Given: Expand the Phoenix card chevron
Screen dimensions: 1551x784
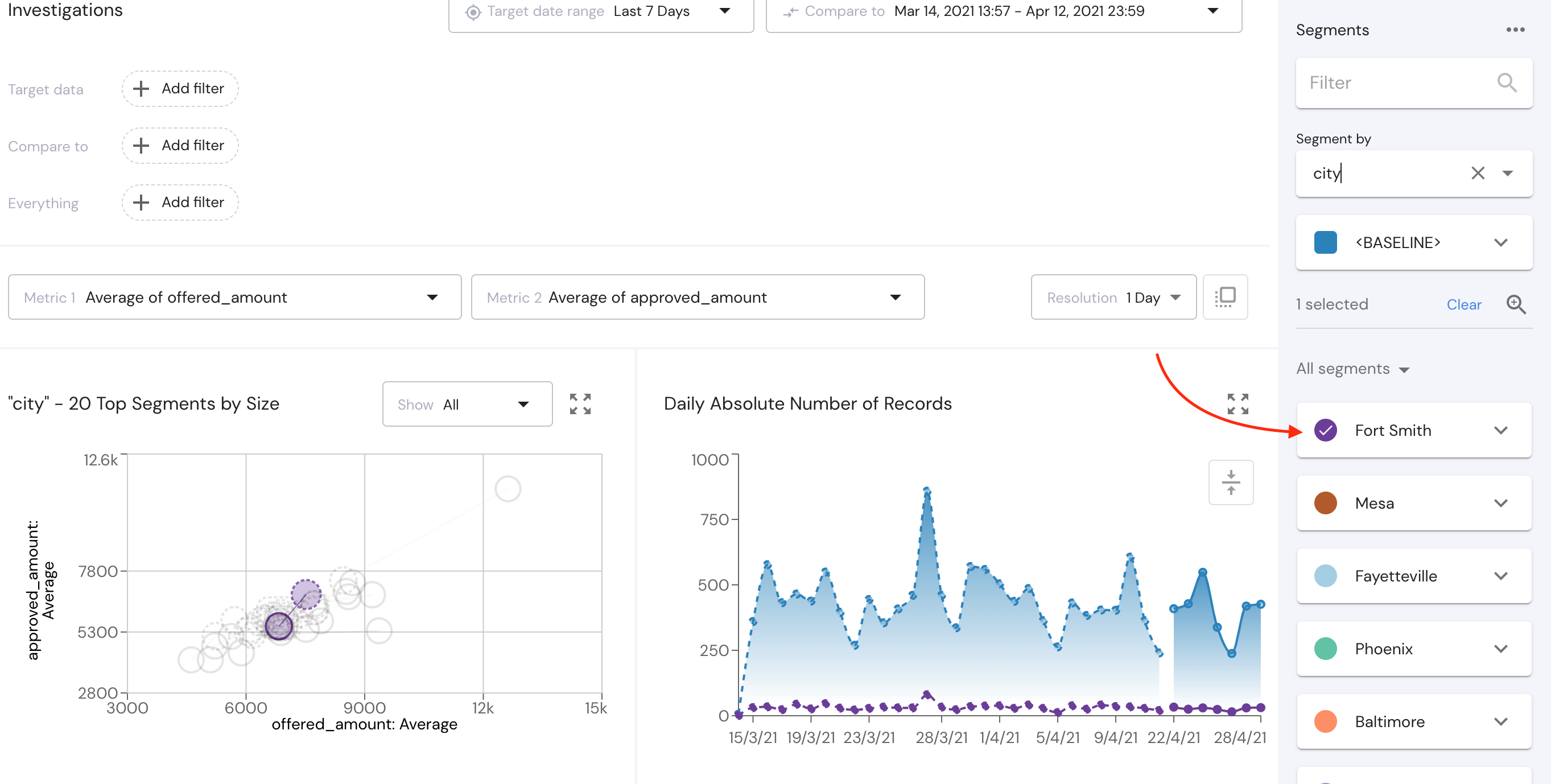Looking at the screenshot, I should point(1500,649).
